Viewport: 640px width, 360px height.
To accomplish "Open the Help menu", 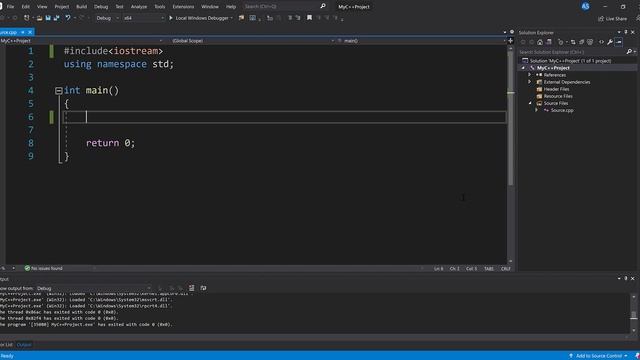I will pos(231,7).
